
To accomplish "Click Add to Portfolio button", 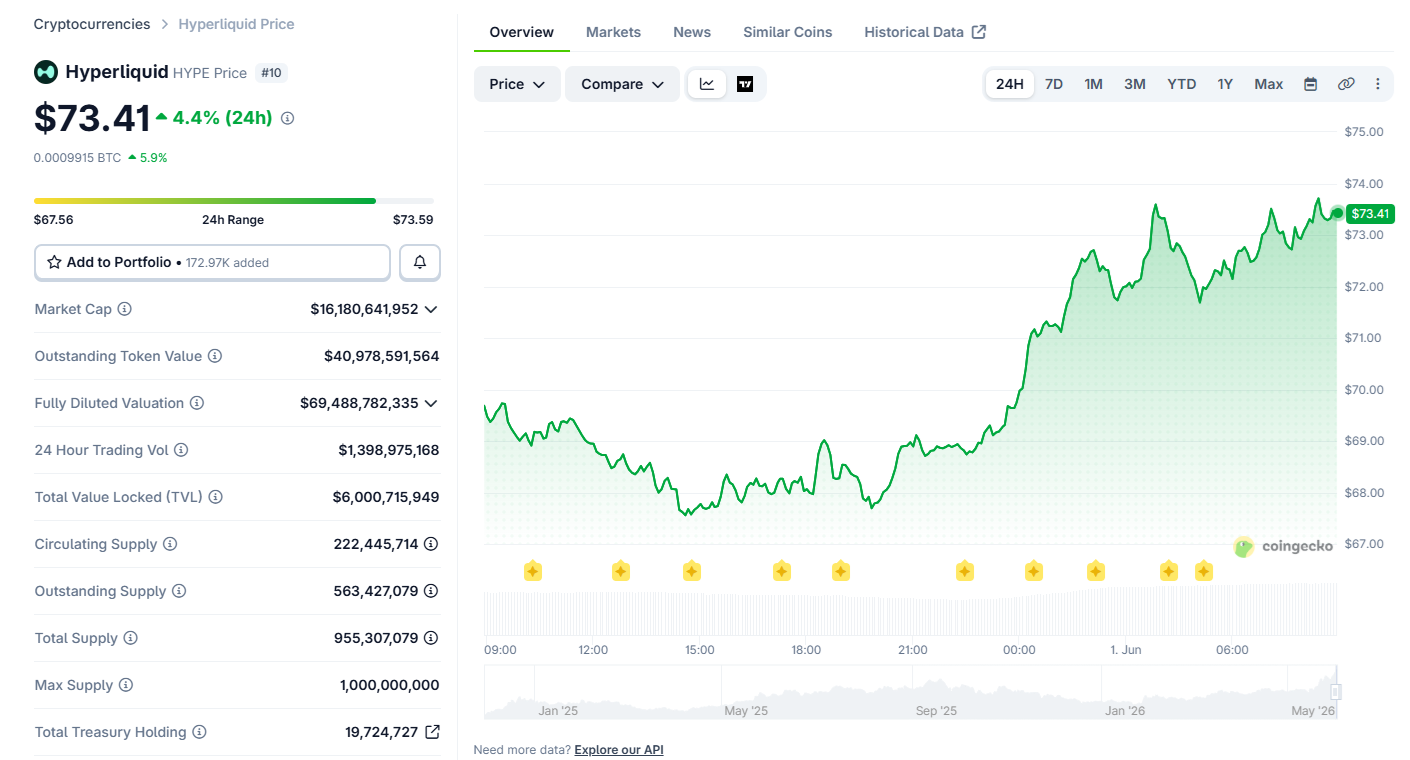I will click(212, 262).
